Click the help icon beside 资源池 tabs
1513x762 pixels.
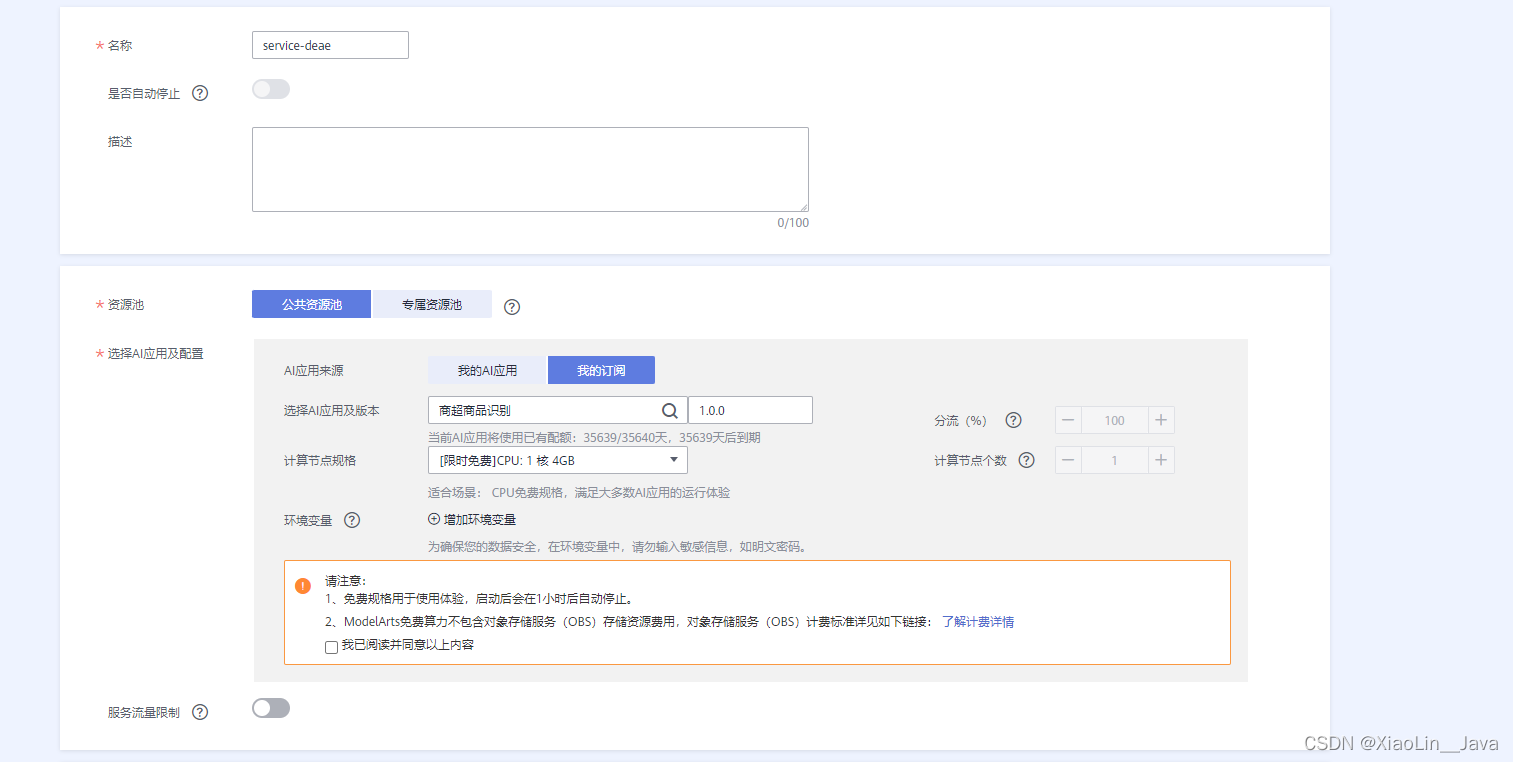tap(511, 307)
